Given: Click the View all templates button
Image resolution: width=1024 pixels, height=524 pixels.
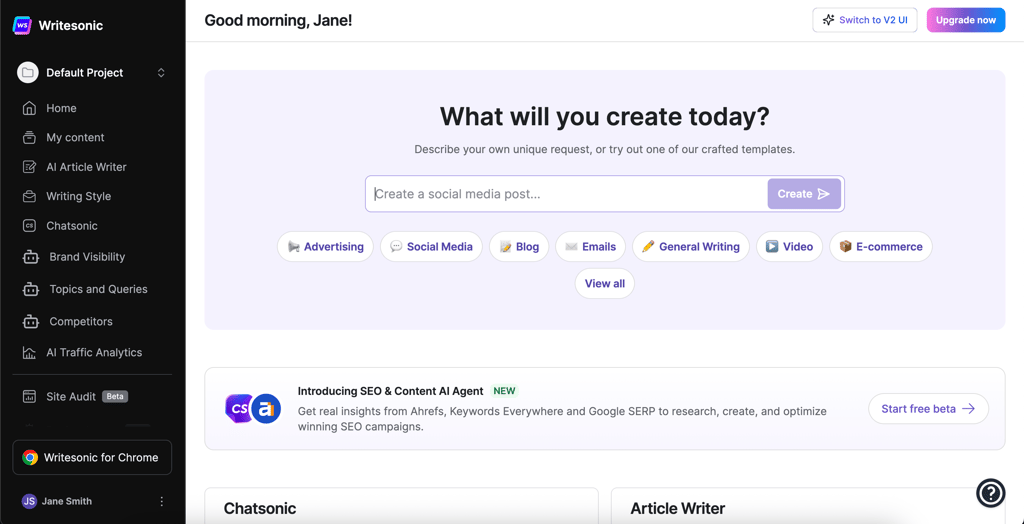Looking at the screenshot, I should pyautogui.click(x=605, y=284).
